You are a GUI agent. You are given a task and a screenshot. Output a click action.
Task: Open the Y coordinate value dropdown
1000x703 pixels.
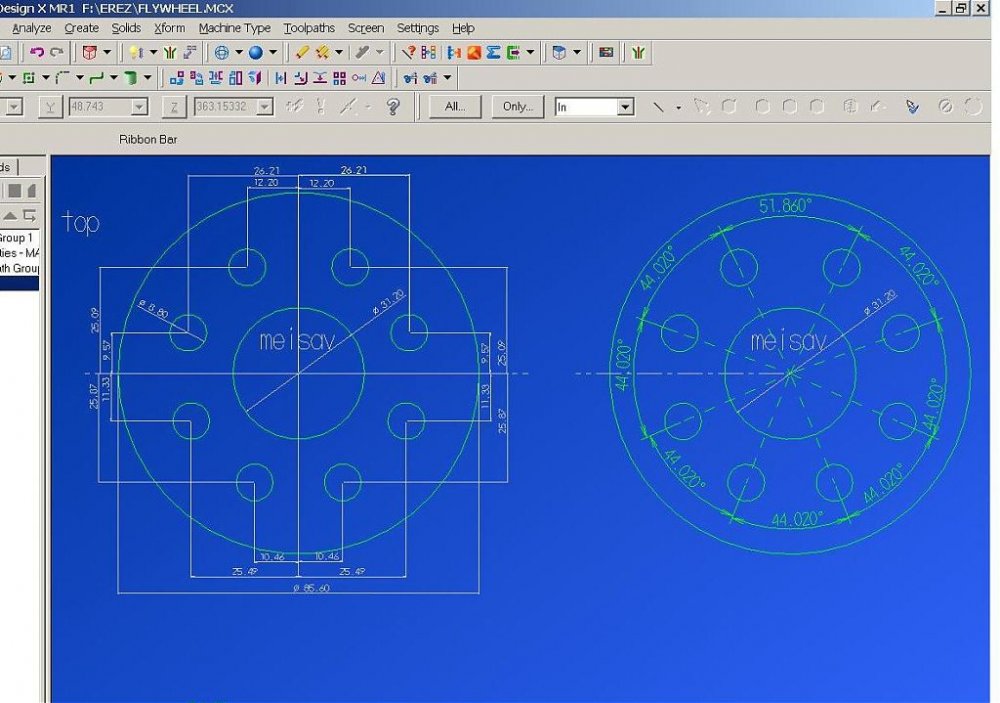[139, 107]
